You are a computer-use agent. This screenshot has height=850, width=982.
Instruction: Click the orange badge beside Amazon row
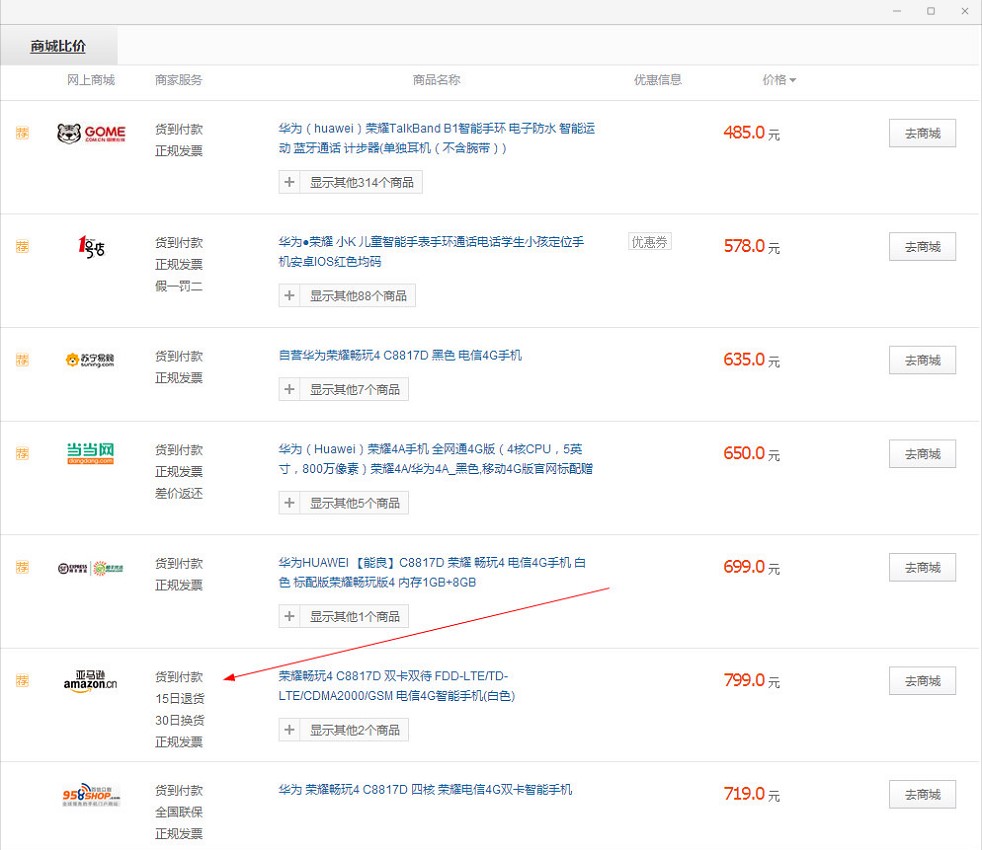22,680
